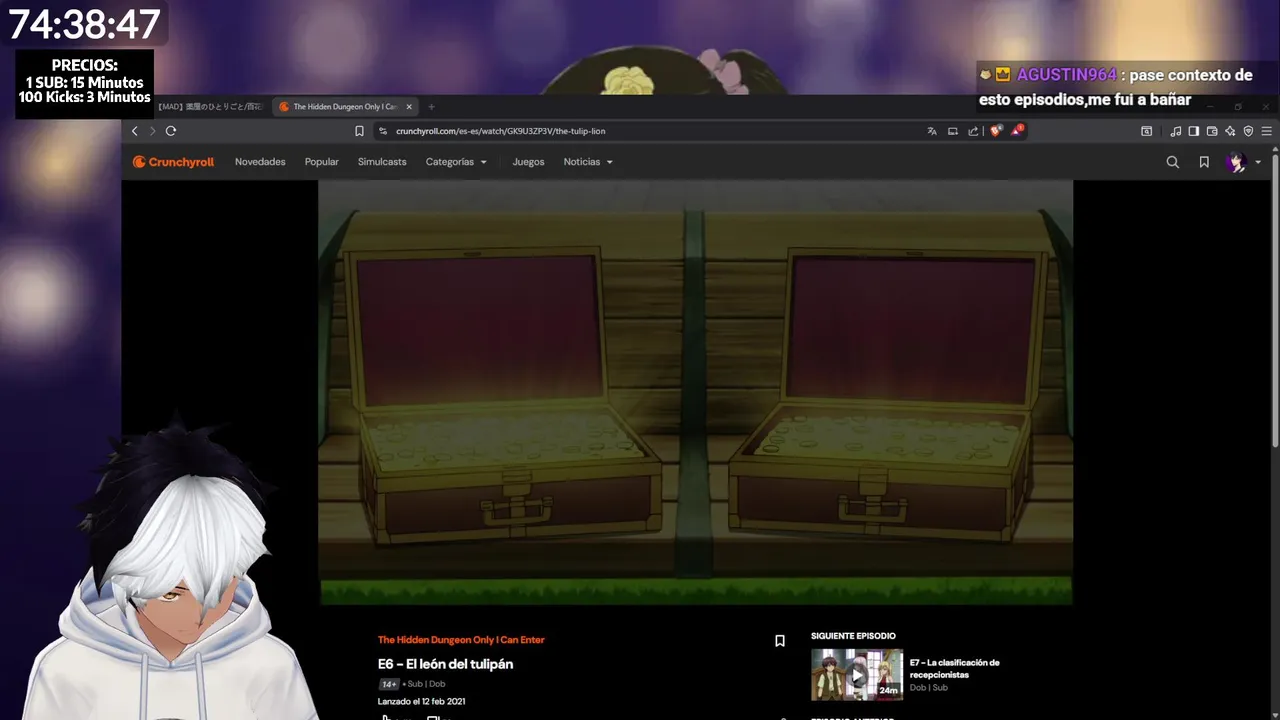1280x720 pixels.
Task: Open a new browser tab with plus
Action: 432,107
